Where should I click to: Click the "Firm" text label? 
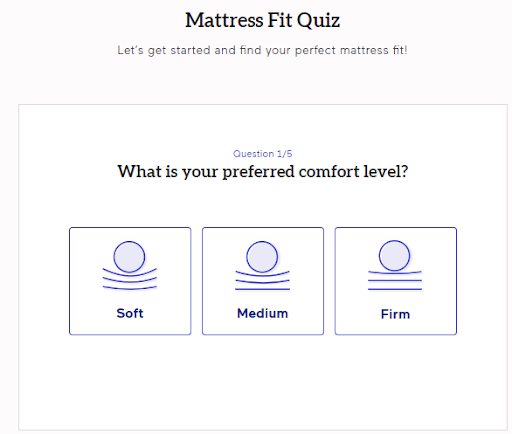pos(395,314)
